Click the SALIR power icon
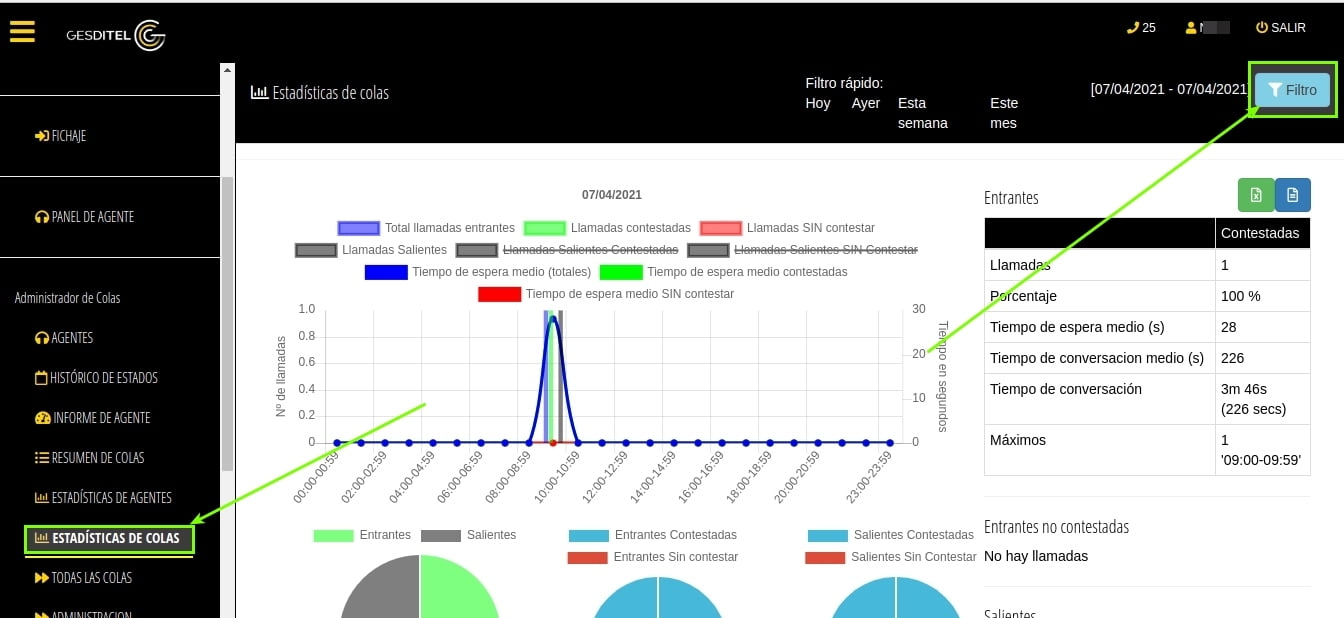 click(x=1262, y=28)
